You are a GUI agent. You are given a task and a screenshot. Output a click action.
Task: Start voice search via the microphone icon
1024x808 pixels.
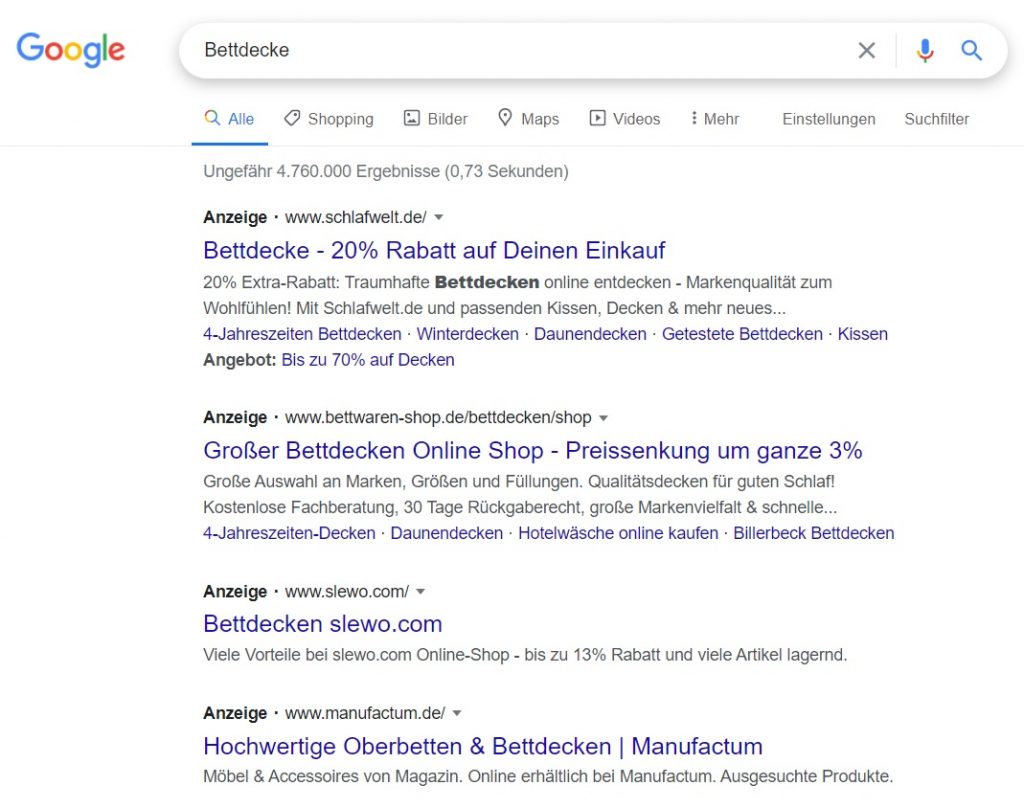coord(925,50)
